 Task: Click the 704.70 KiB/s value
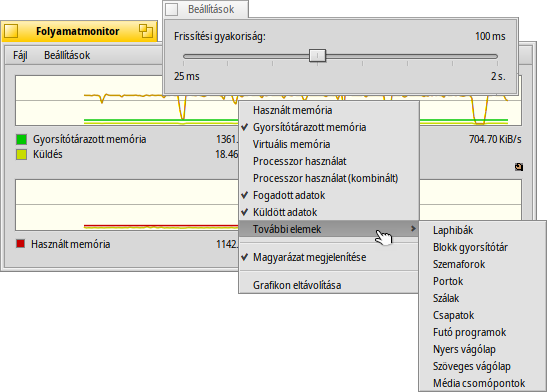[495, 139]
